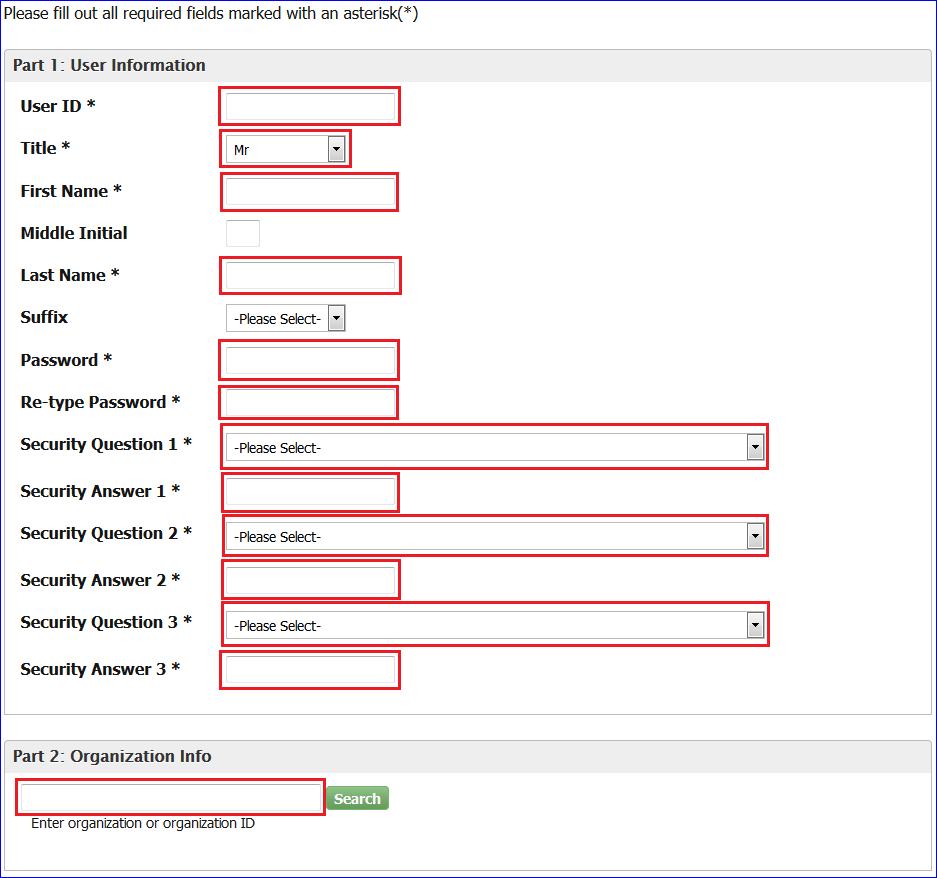Click the Enter organization or organization ID hint
The height and width of the screenshot is (878, 937).
[x=143, y=823]
